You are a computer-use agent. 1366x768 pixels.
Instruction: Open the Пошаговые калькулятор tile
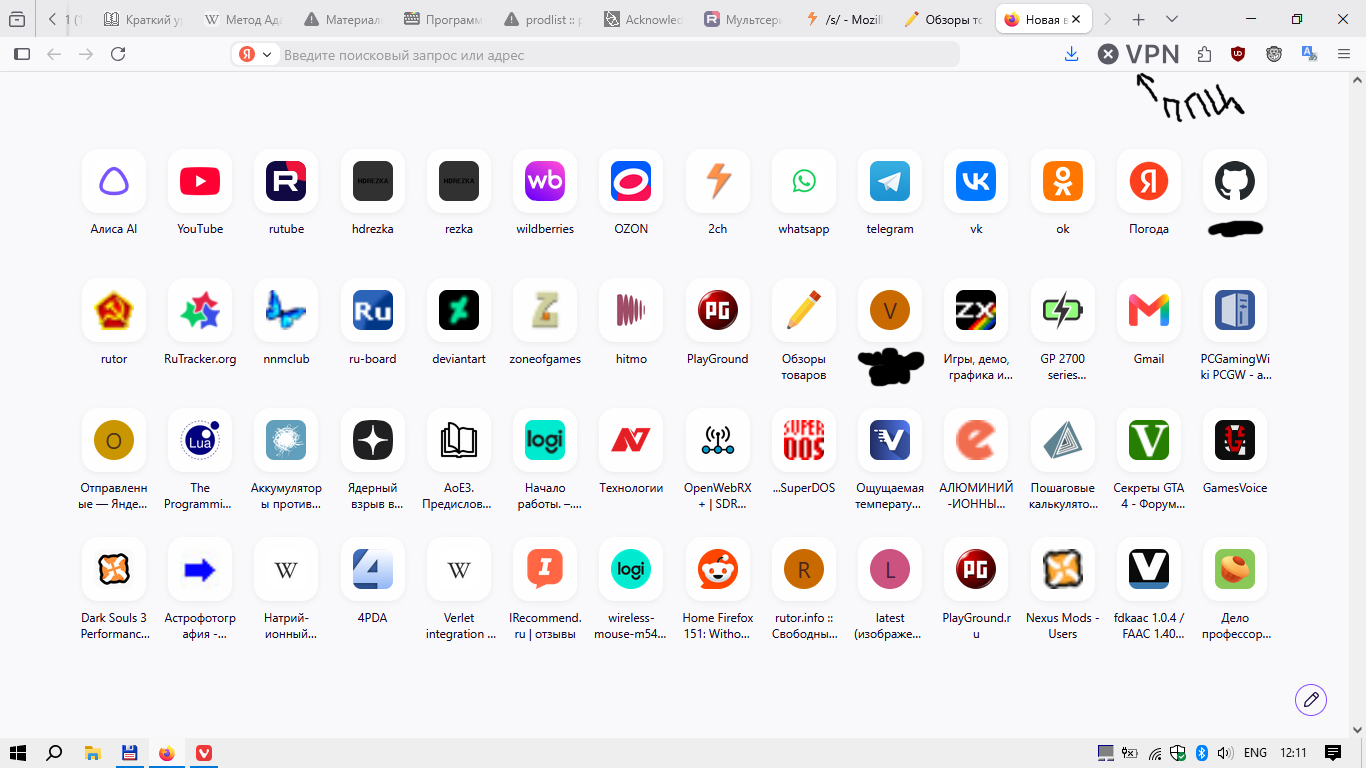point(1063,440)
